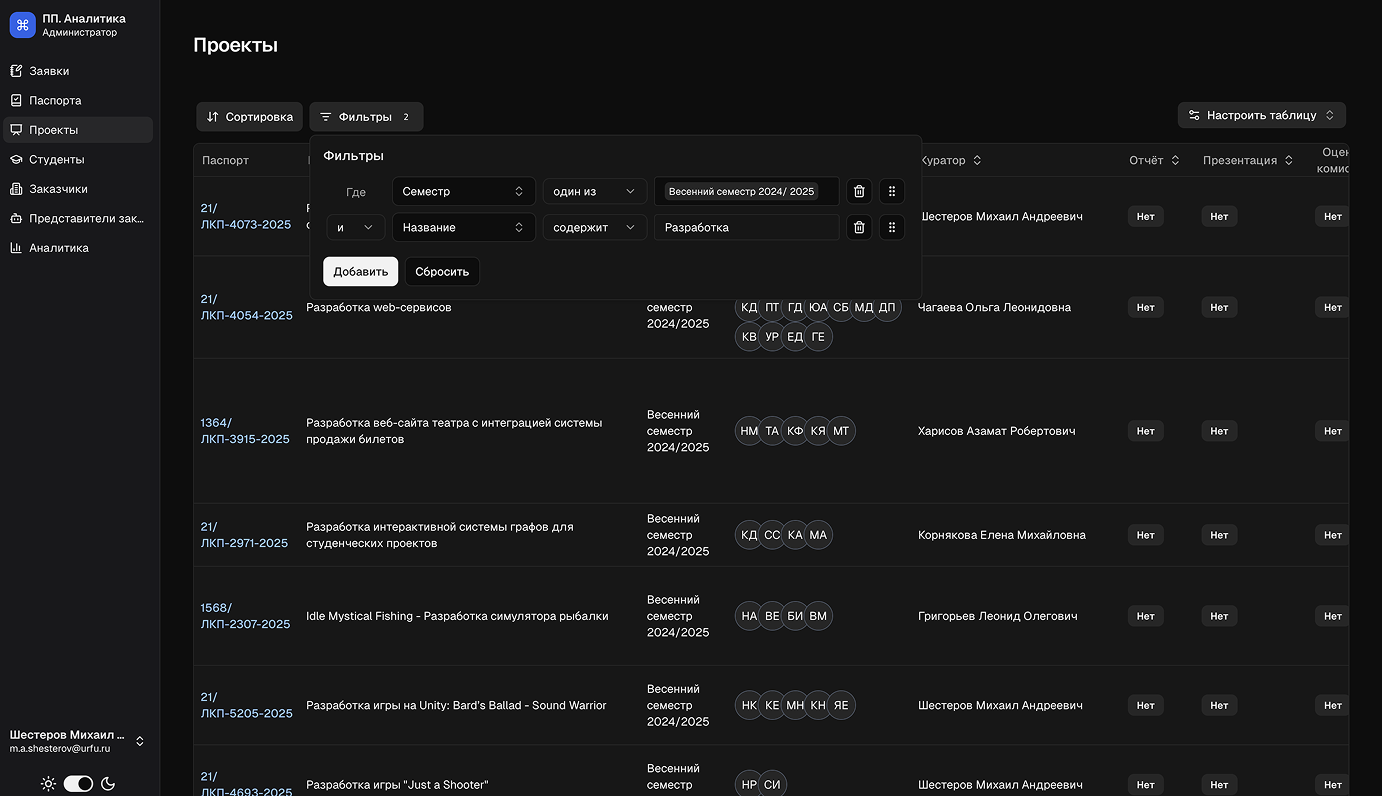Open the Семестр field dropdown

[x=463, y=191]
